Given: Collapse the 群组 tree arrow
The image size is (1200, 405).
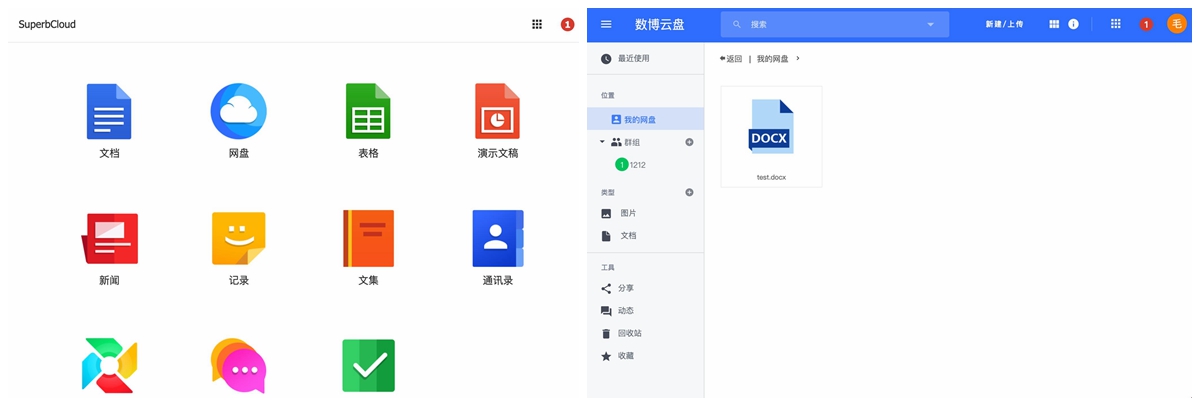Looking at the screenshot, I should click(x=602, y=142).
